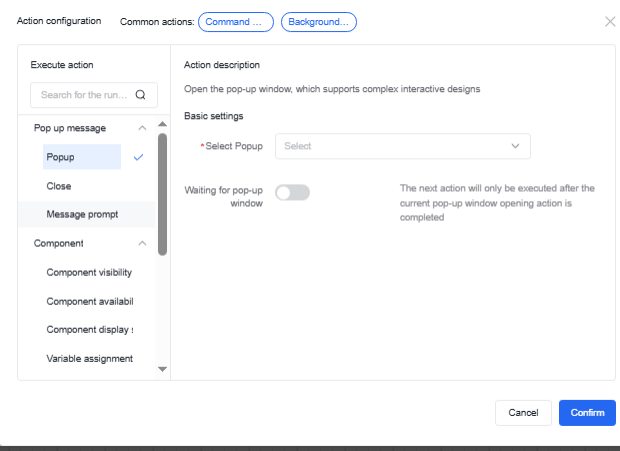Choose the Message prompt action

(82, 215)
